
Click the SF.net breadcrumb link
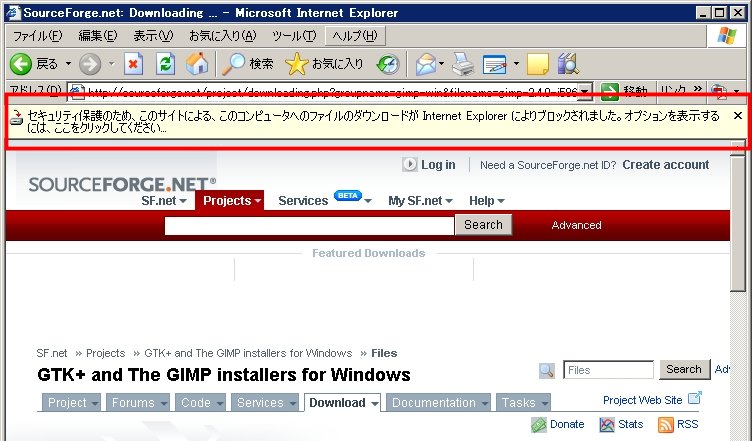[x=52, y=353]
